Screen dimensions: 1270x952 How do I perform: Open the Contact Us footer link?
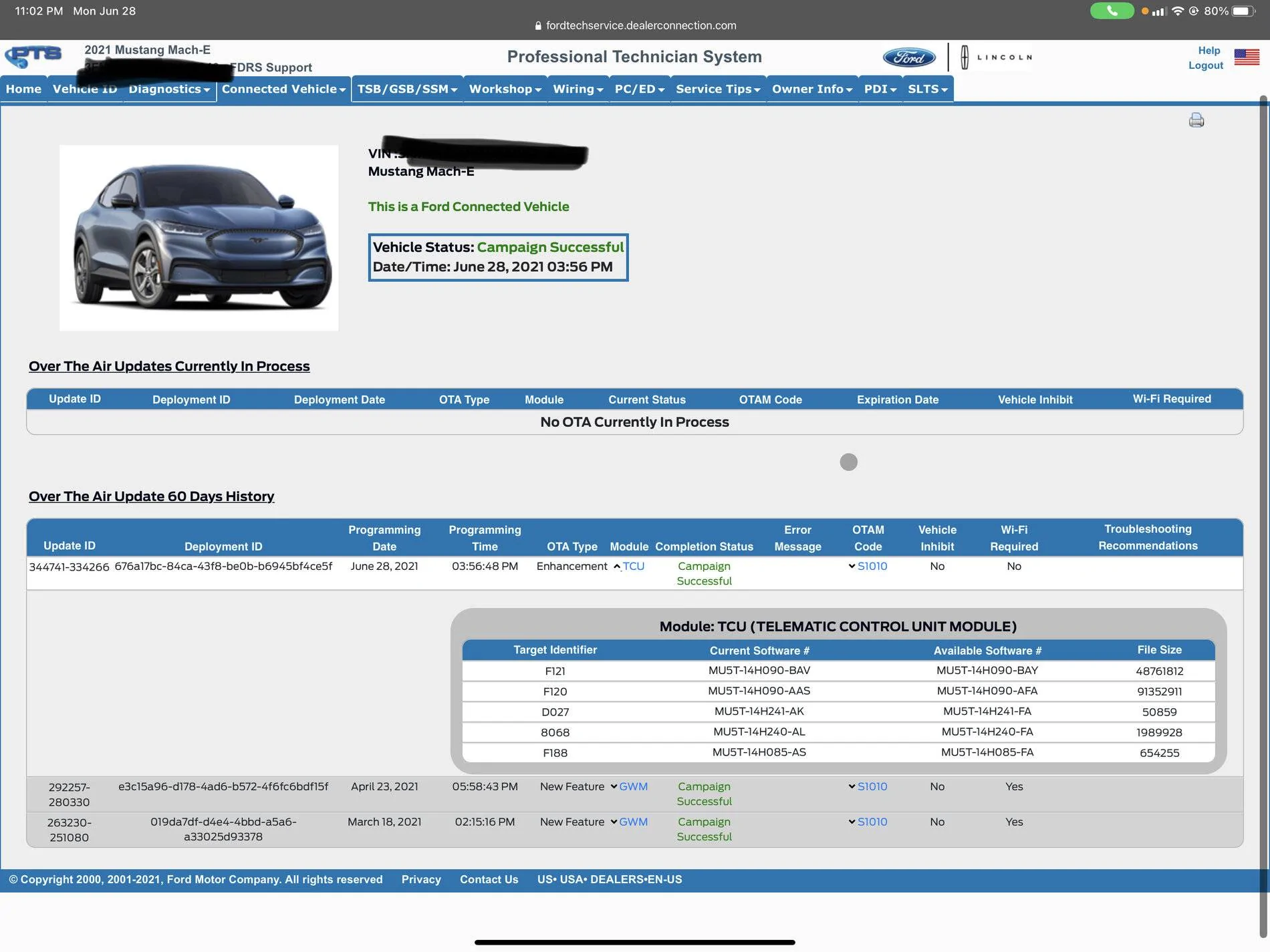tap(489, 879)
